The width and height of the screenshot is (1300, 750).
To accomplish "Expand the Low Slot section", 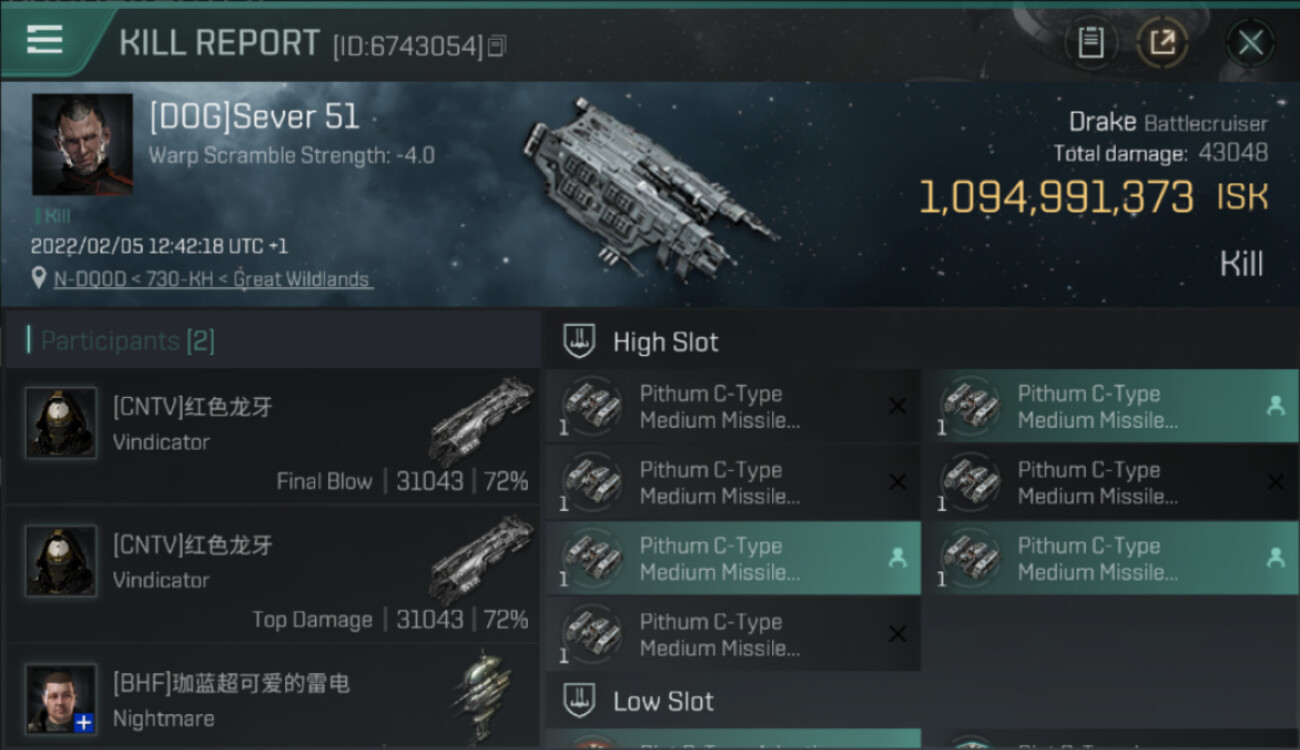I will [663, 701].
